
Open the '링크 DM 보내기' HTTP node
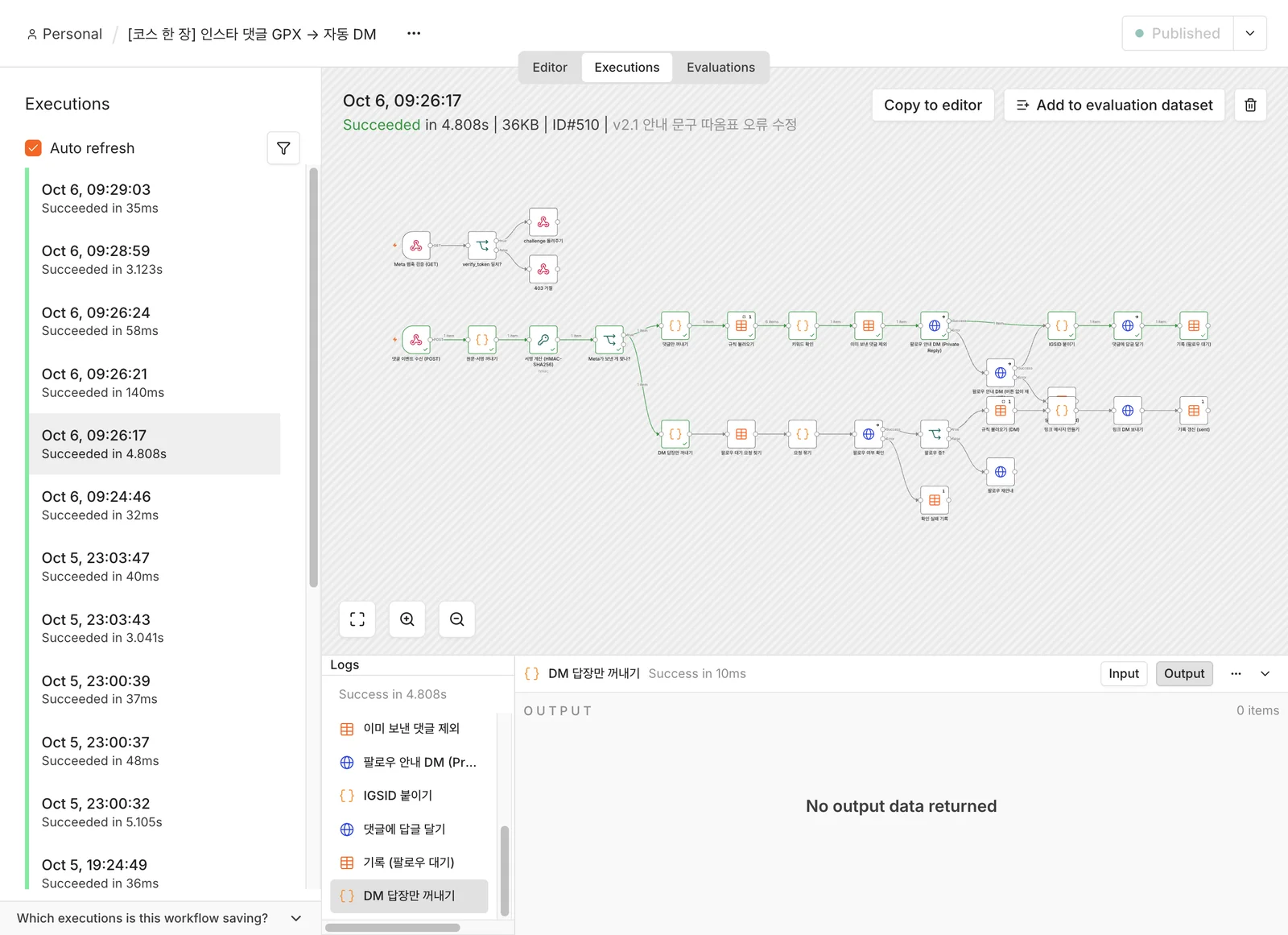pyautogui.click(x=1128, y=411)
